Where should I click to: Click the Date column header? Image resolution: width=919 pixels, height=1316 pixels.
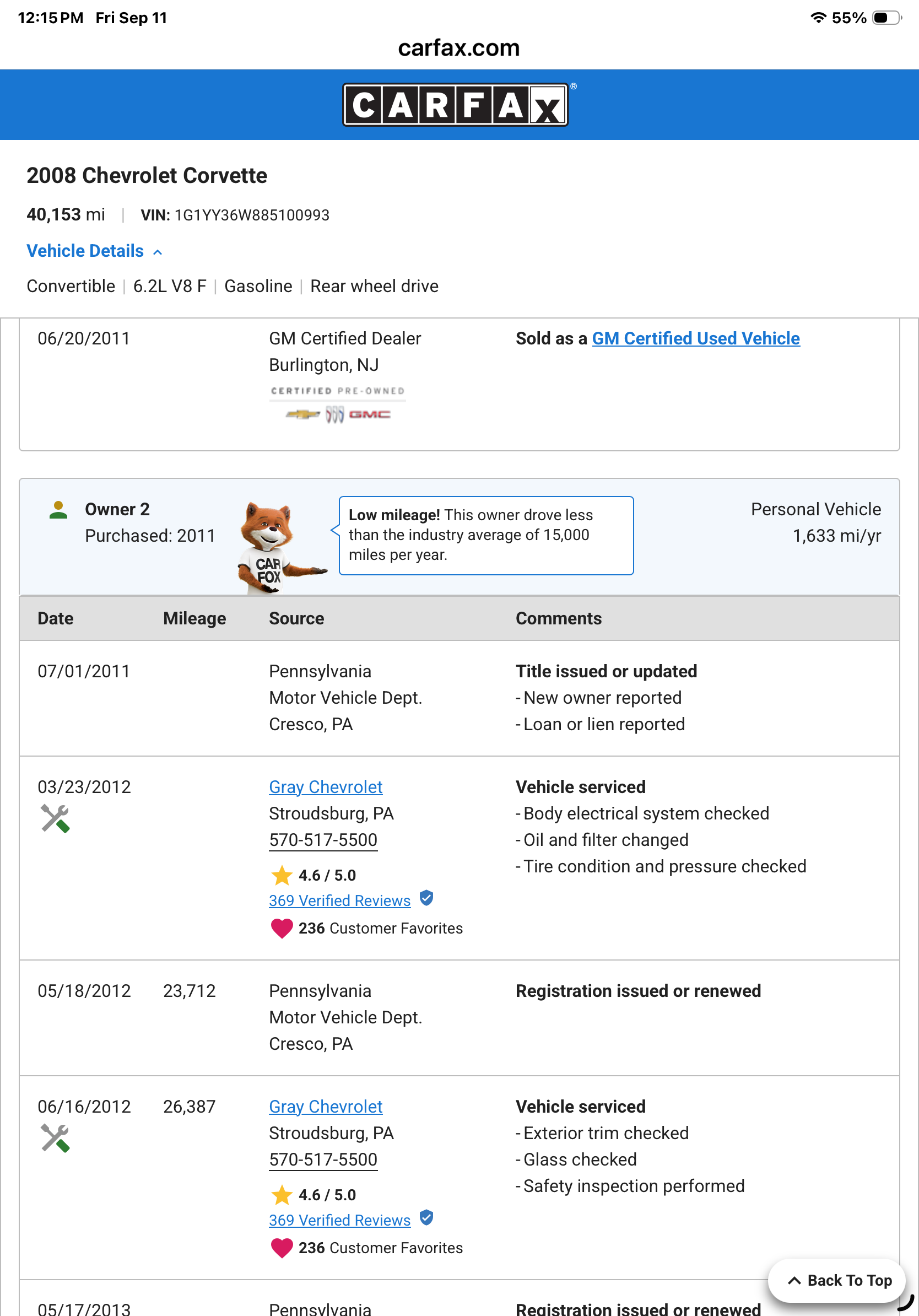coord(56,618)
